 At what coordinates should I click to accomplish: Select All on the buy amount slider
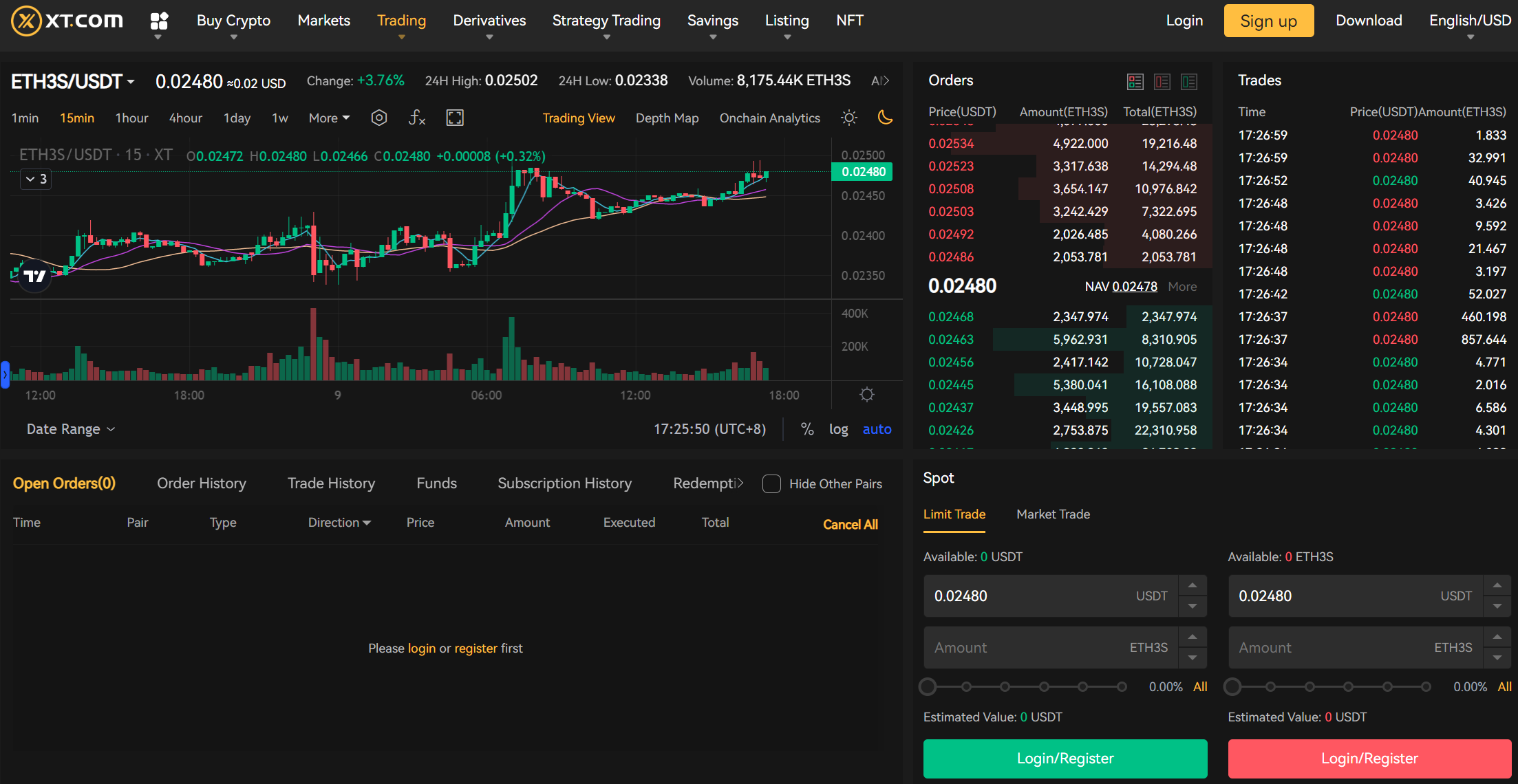click(x=1201, y=686)
